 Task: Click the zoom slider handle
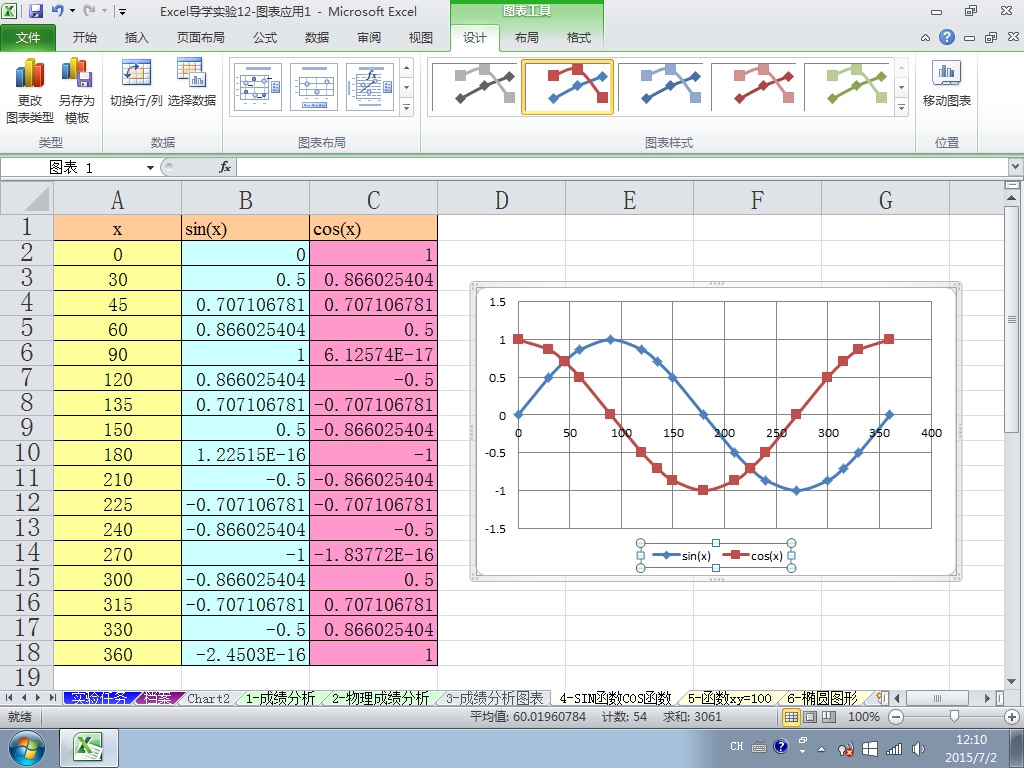954,716
